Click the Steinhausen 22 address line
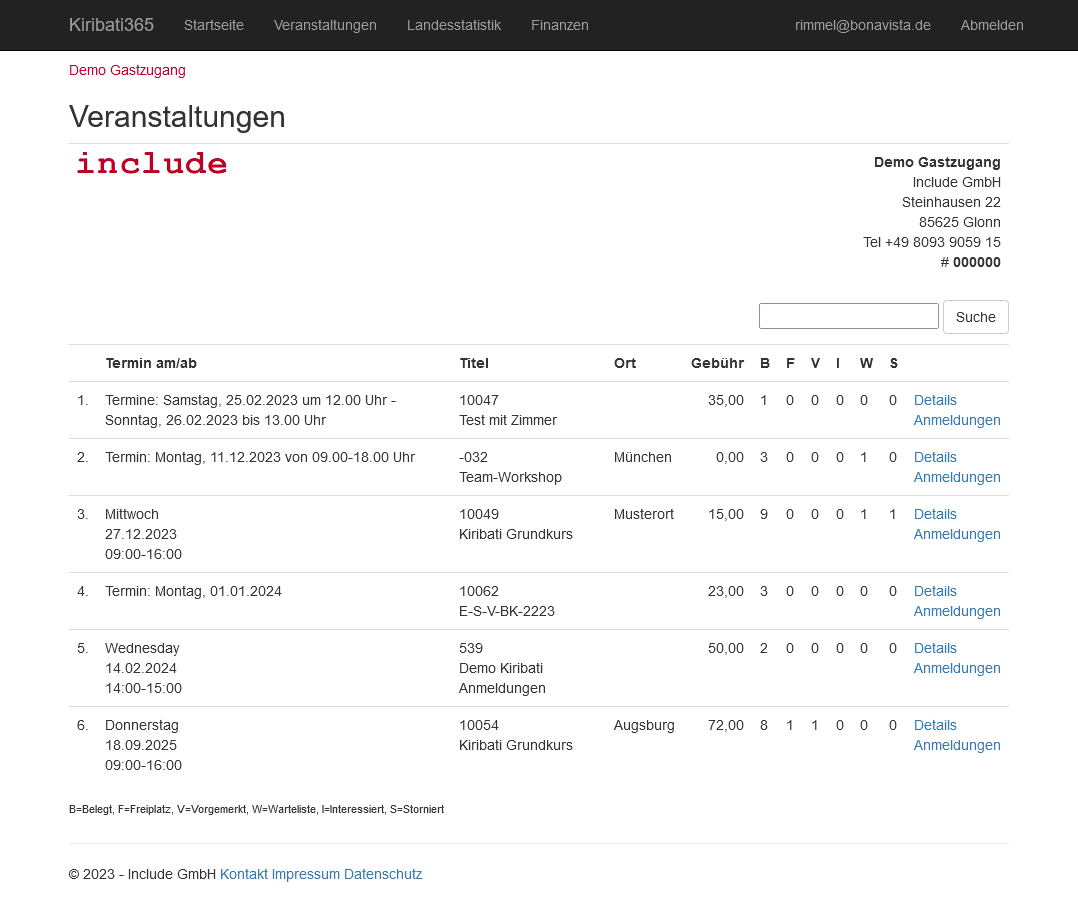 (x=951, y=202)
